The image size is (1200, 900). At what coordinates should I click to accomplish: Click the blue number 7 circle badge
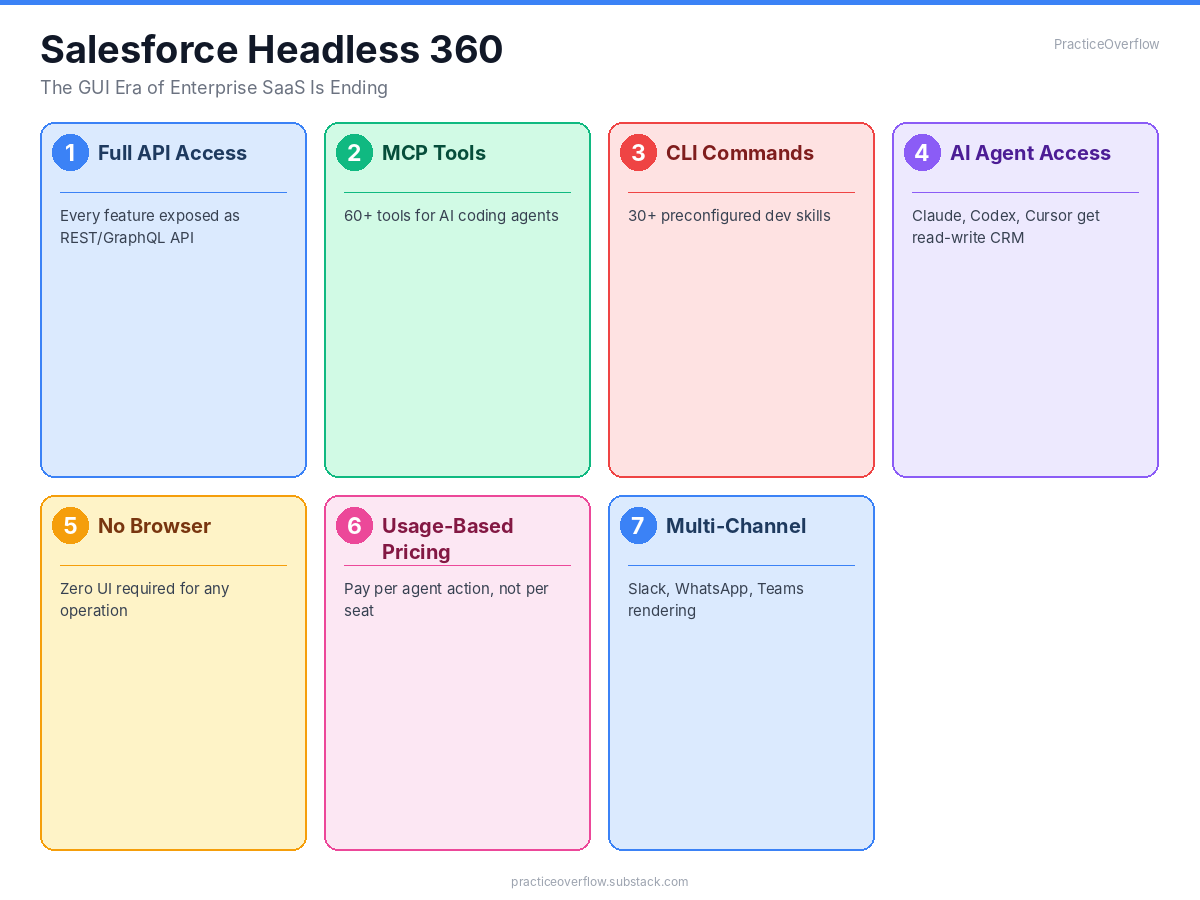(638, 526)
